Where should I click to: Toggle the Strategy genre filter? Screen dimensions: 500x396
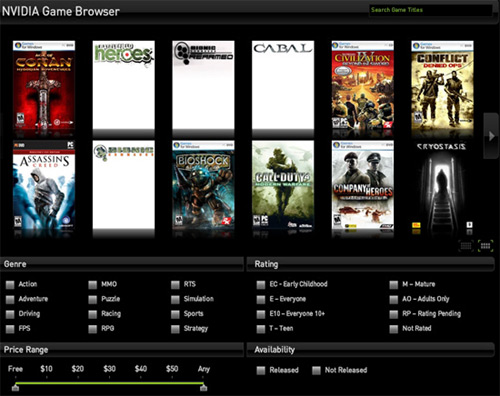(175, 329)
